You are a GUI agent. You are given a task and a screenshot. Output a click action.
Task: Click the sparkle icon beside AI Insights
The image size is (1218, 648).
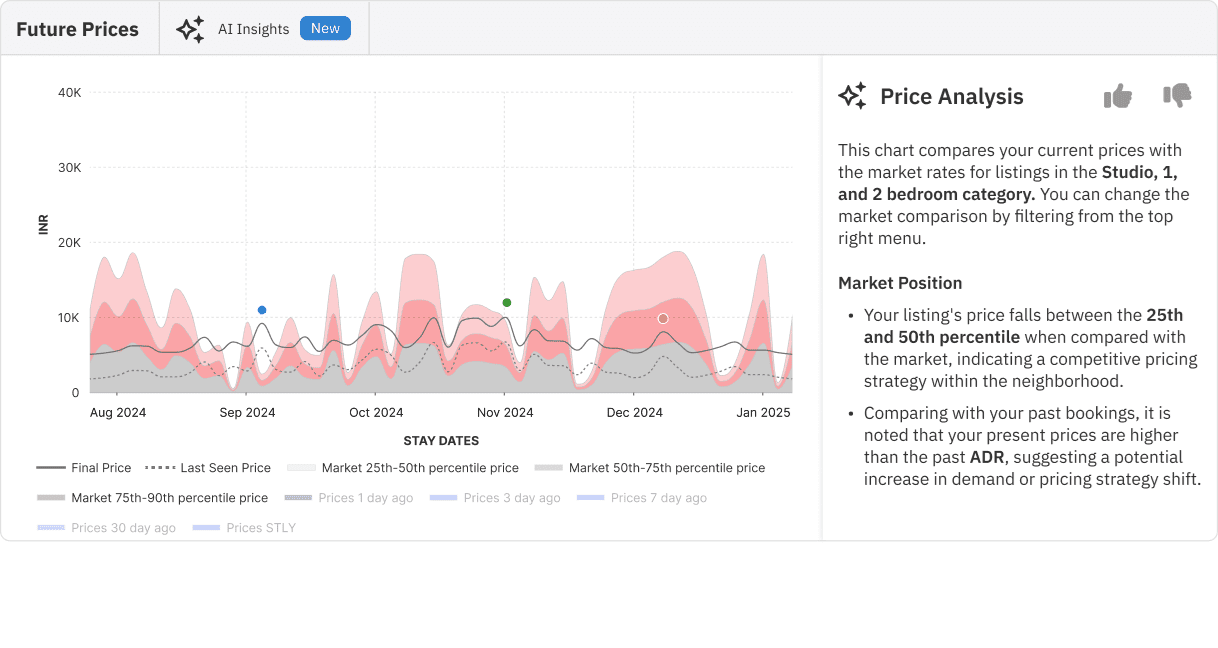point(190,29)
